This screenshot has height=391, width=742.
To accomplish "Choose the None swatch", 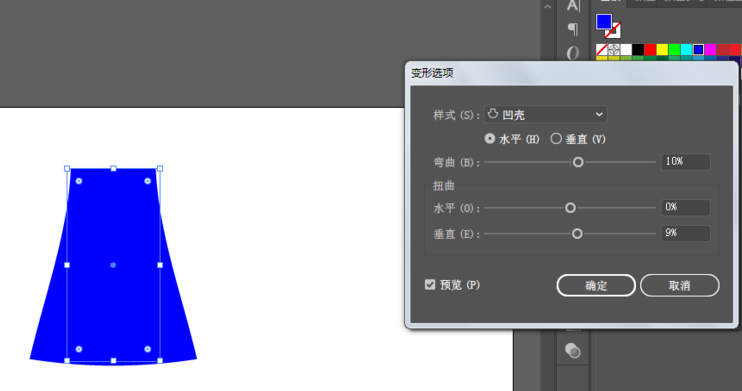I will (x=601, y=49).
